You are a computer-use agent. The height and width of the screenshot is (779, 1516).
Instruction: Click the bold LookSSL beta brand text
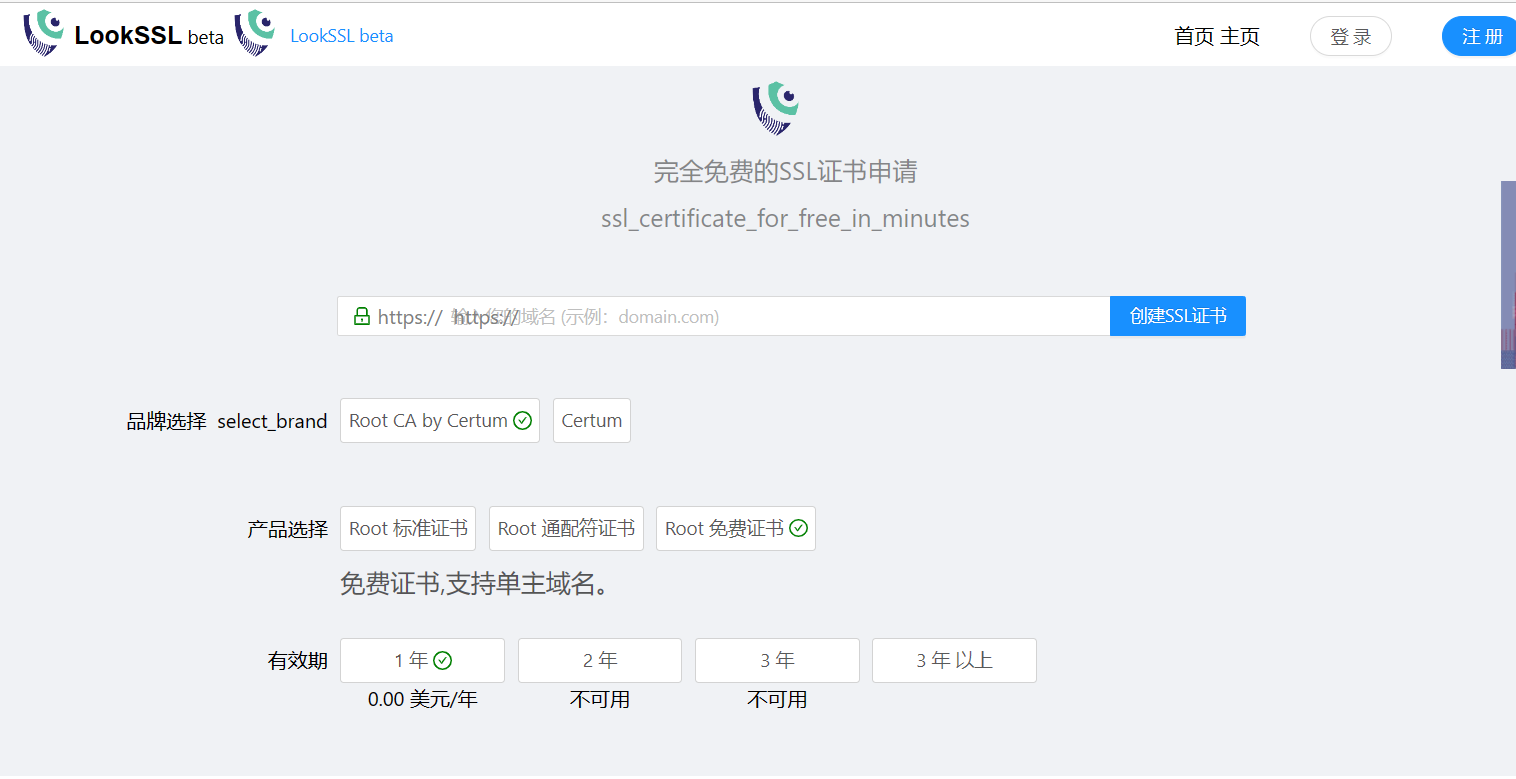[x=149, y=36]
